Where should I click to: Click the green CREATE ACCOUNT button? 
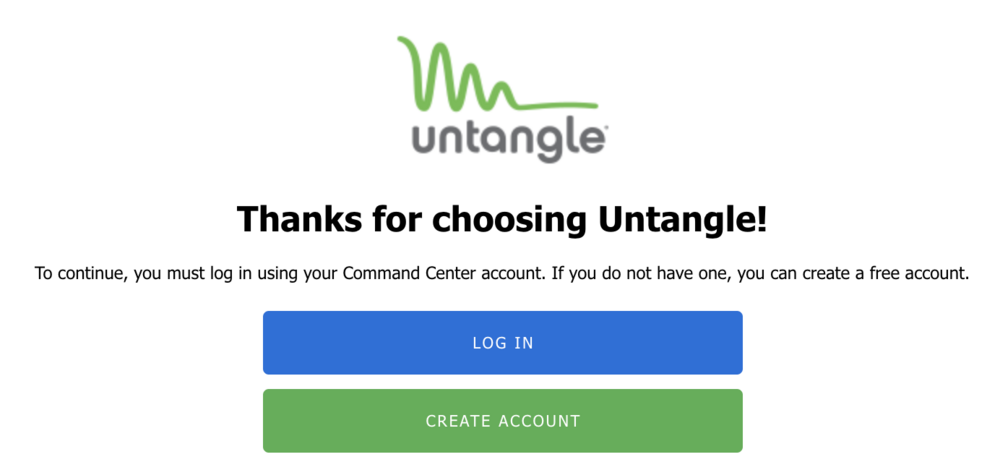[x=502, y=421]
